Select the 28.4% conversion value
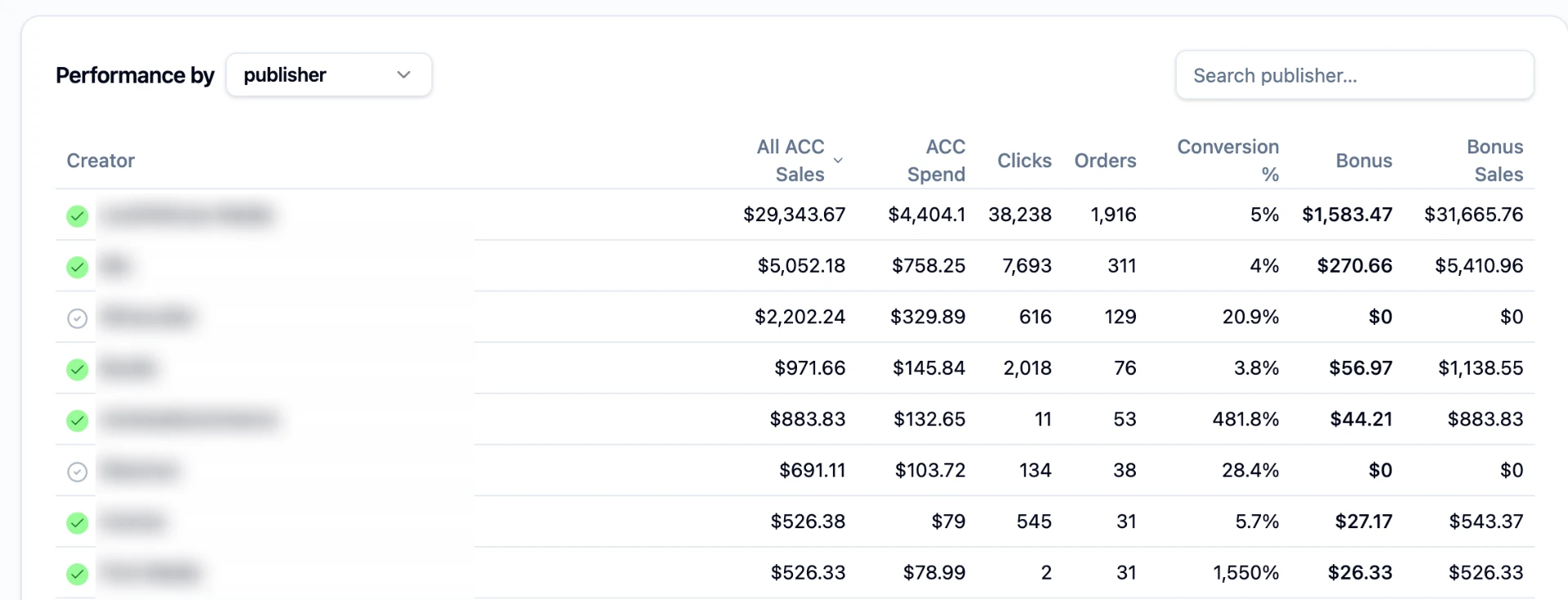Image resolution: width=1568 pixels, height=600 pixels. click(1250, 470)
